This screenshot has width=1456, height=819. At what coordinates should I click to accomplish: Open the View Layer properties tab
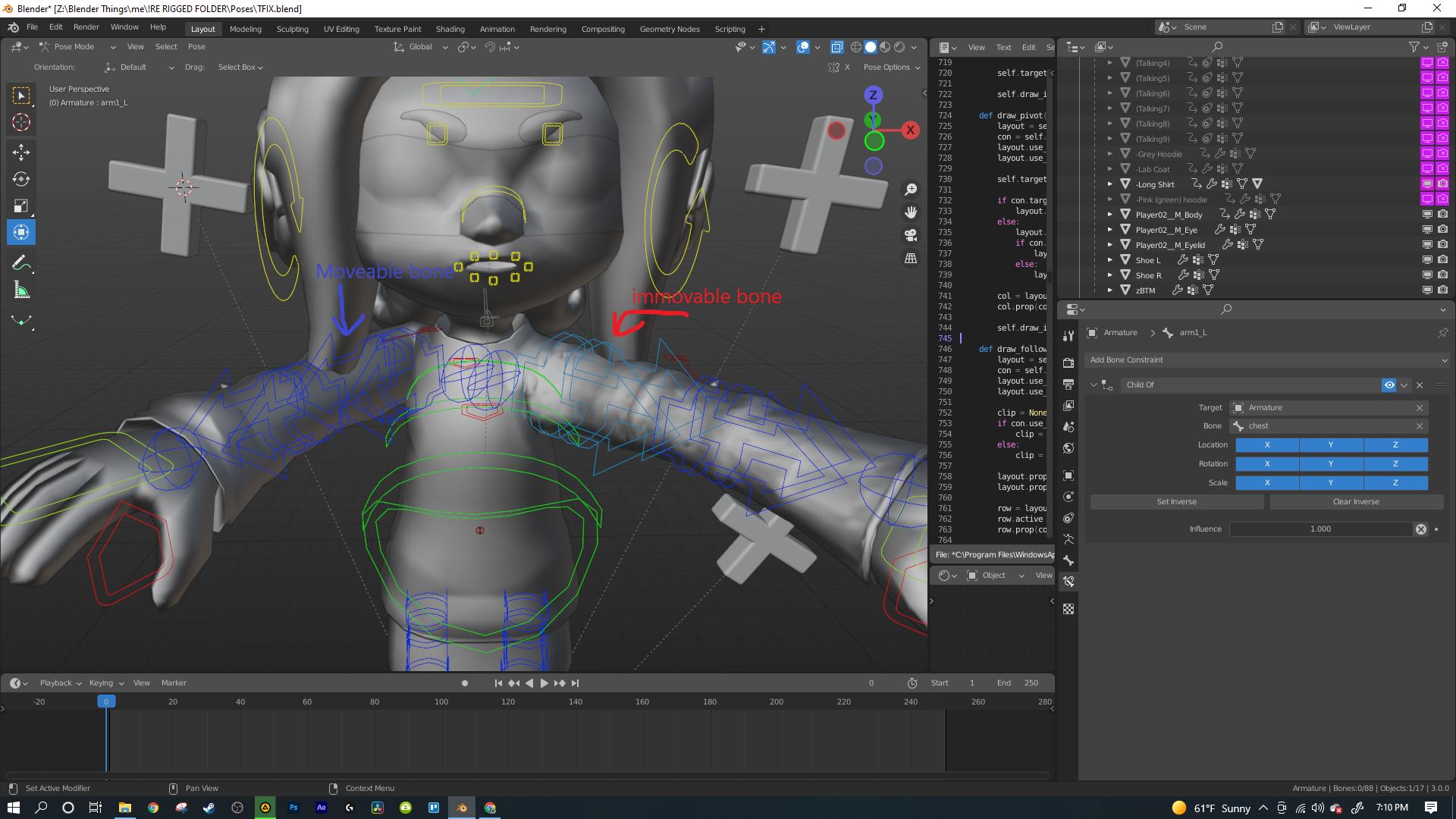[x=1068, y=406]
